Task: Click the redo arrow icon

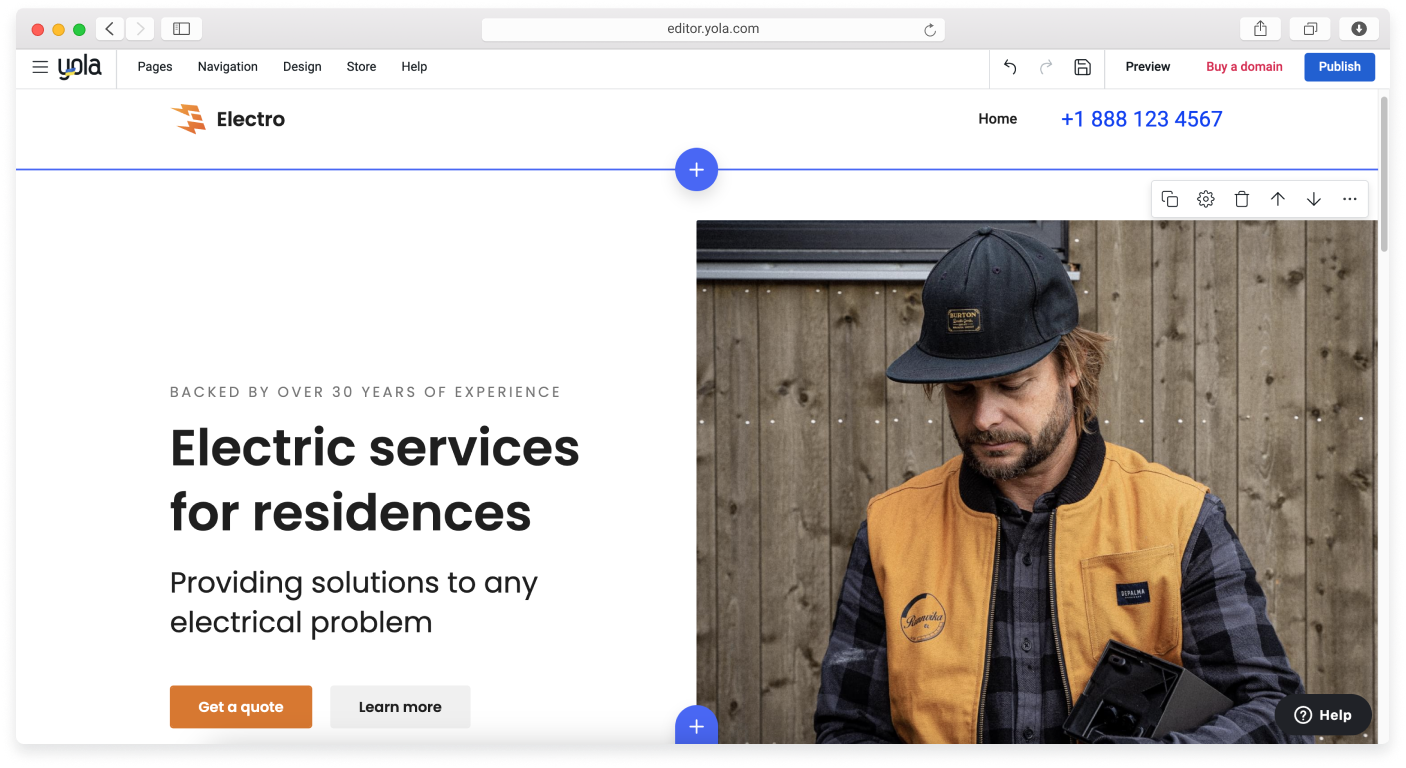Action: tap(1046, 67)
